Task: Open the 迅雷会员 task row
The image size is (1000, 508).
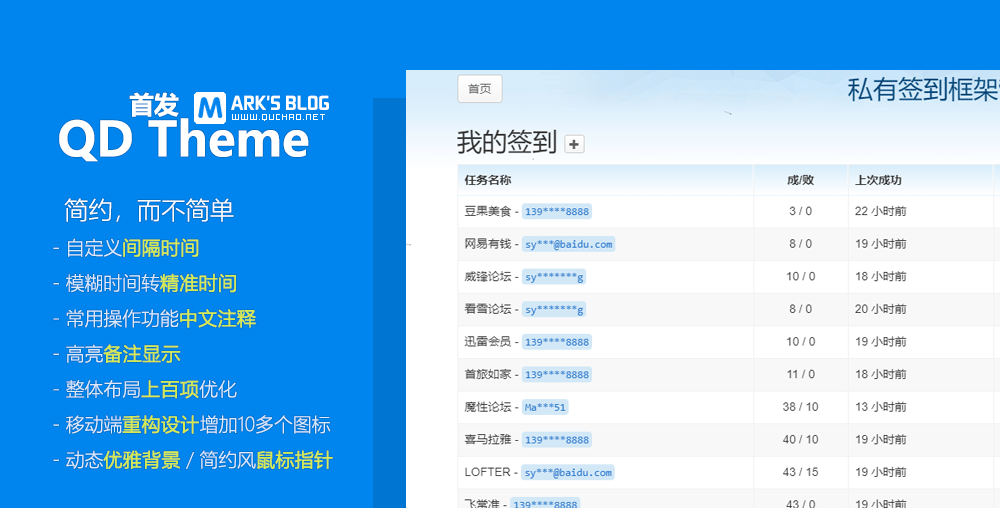Action: 728,342
